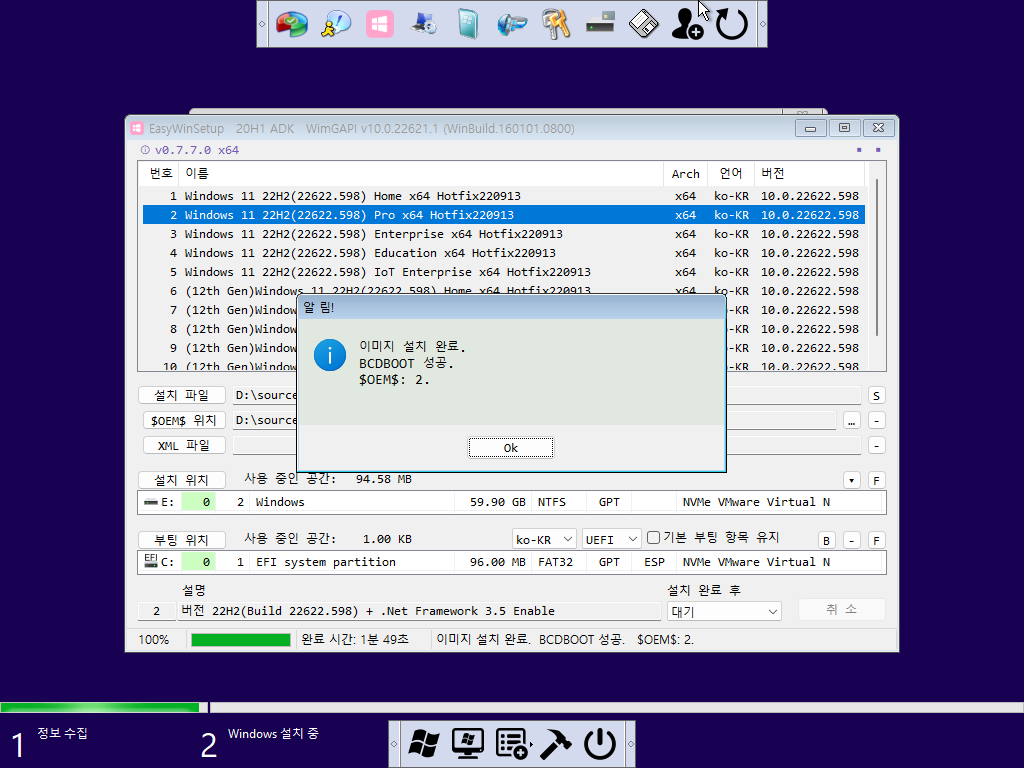Click the Arch column header

(686, 174)
